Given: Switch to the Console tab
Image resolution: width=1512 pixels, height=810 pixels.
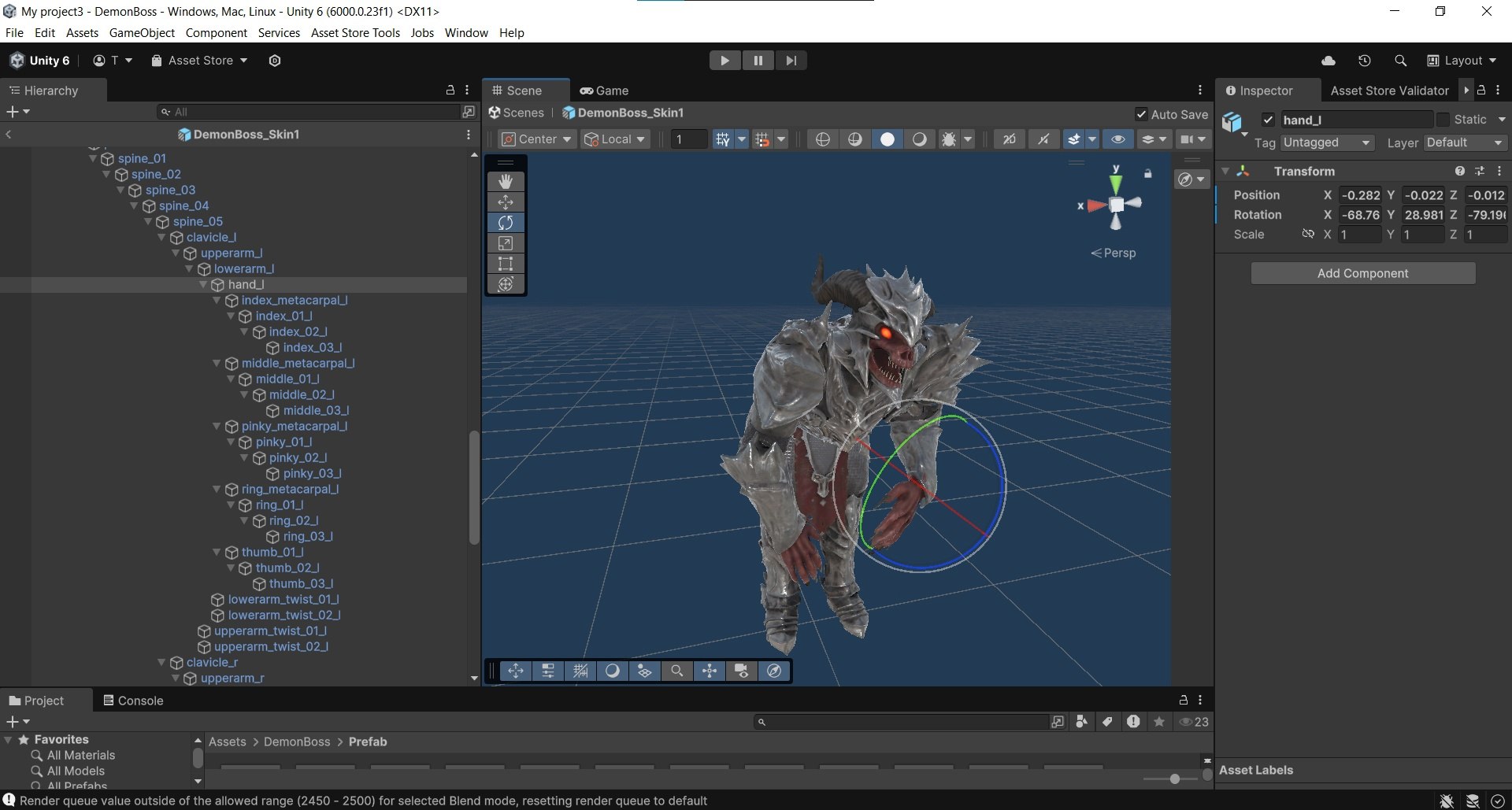Looking at the screenshot, I should 133,701.
